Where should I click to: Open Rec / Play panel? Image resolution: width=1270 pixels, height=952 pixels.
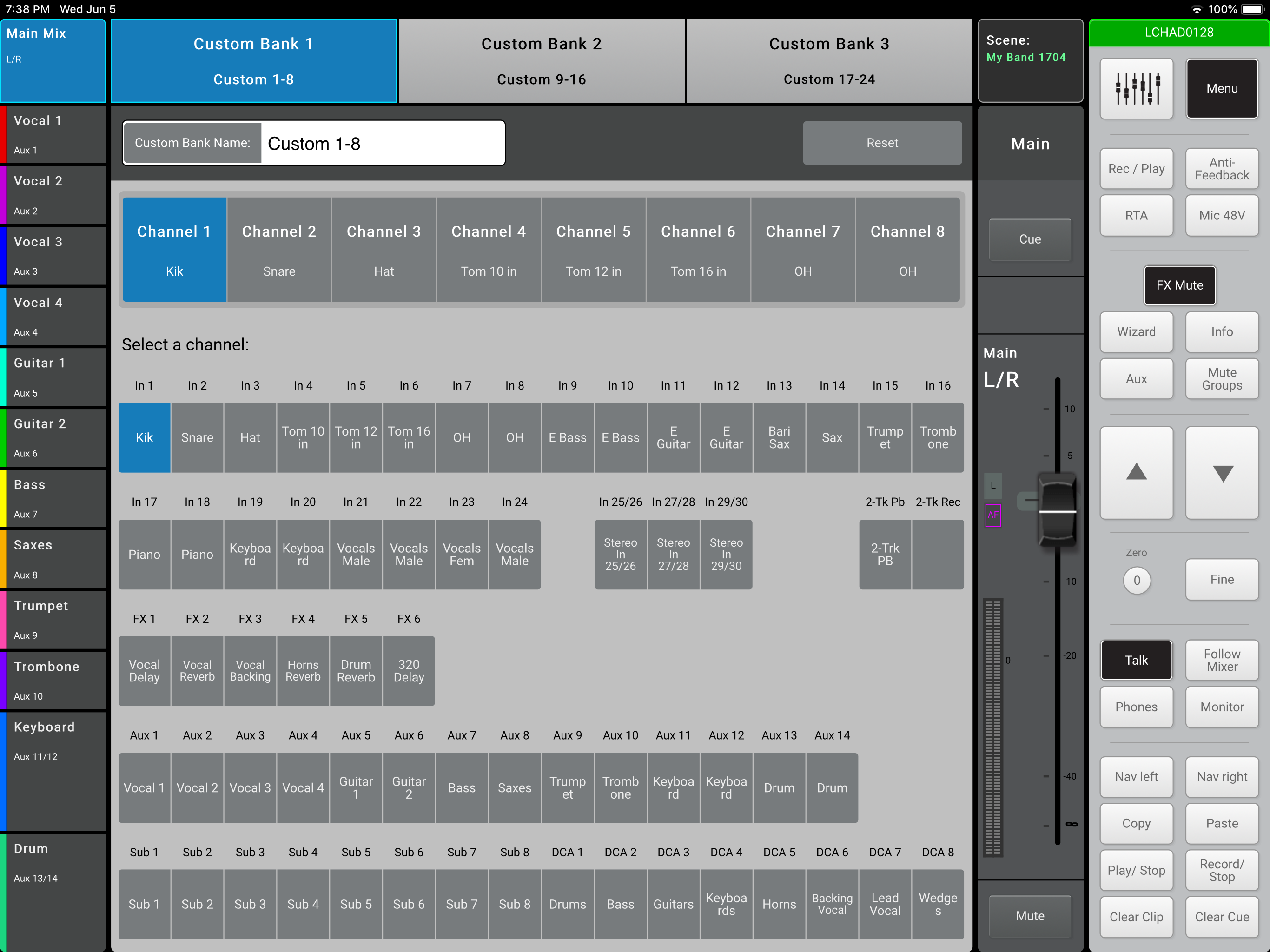coord(1136,169)
